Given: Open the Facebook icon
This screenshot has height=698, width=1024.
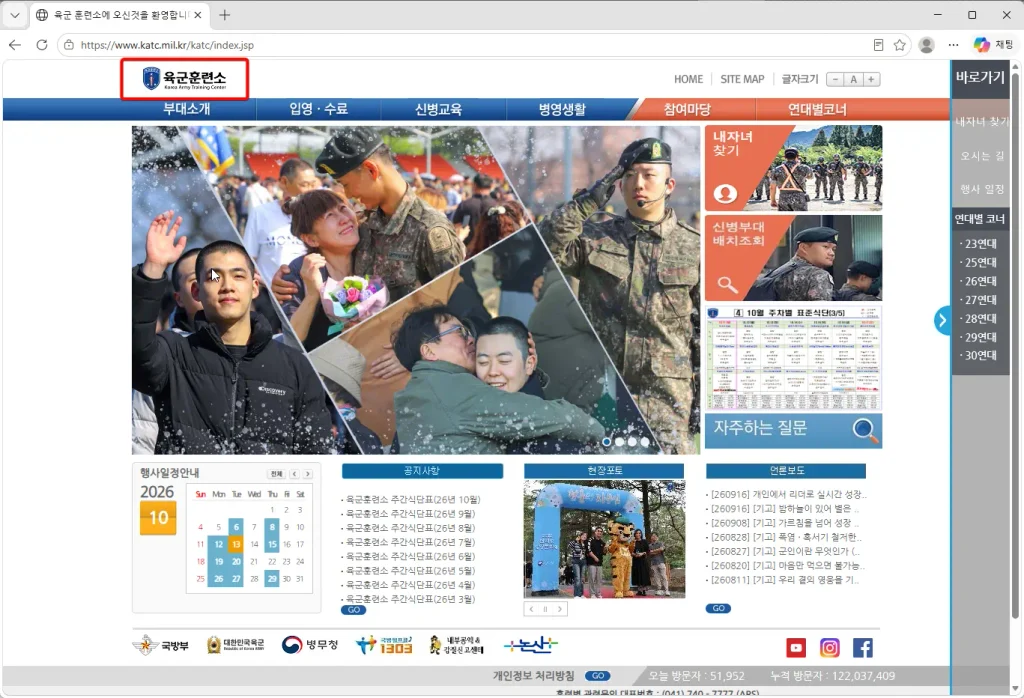Looking at the screenshot, I should (x=863, y=648).
